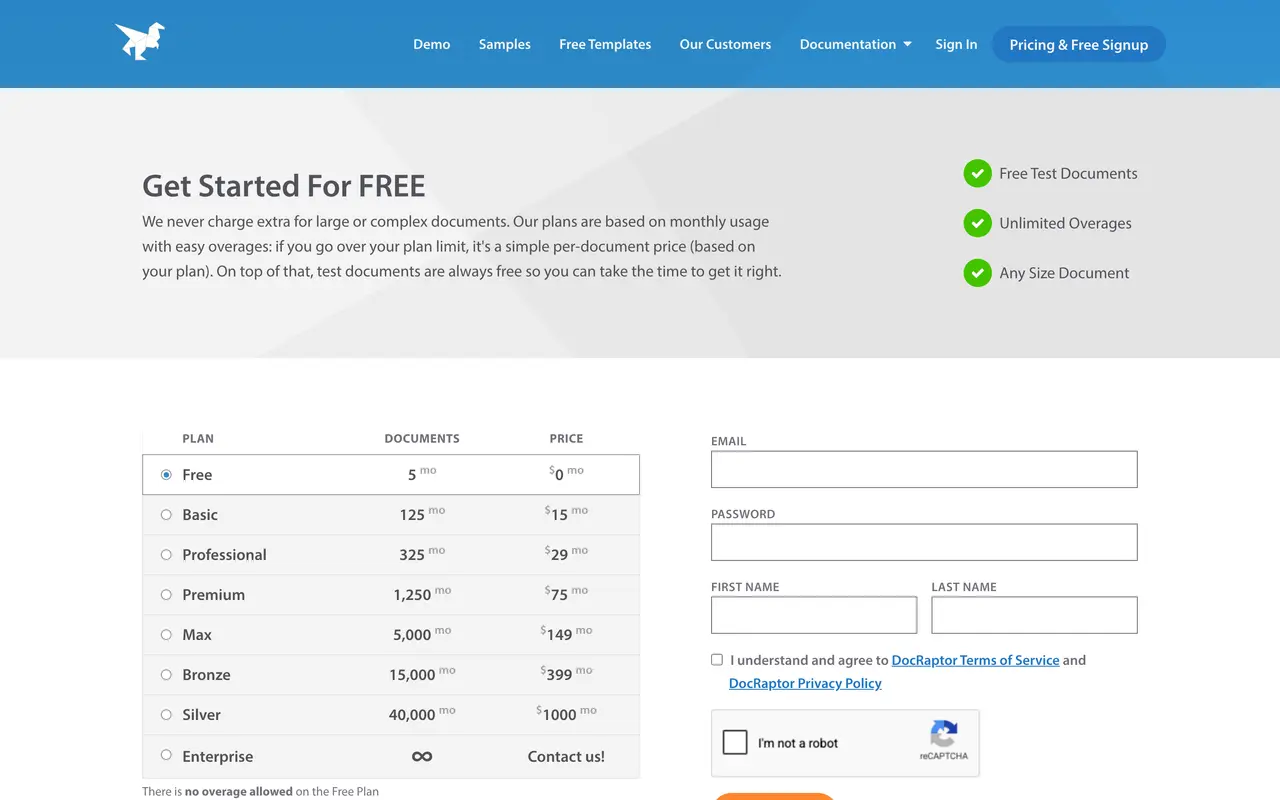Screen dimensions: 1280x800
Task: Click the $399 Bronze plan price
Action: tap(566, 673)
